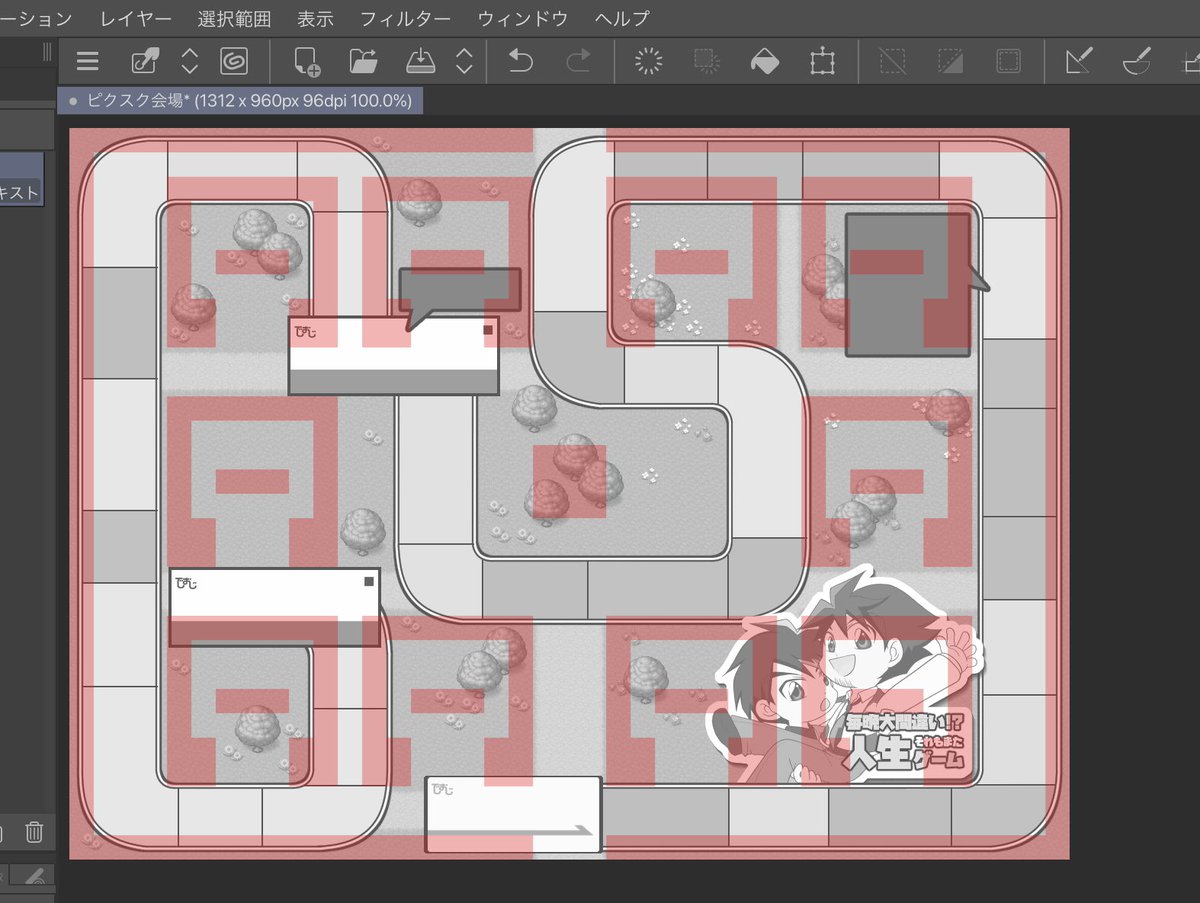The height and width of the screenshot is (903, 1200).
Task: Open the ヘルプ menu
Action: [622, 18]
